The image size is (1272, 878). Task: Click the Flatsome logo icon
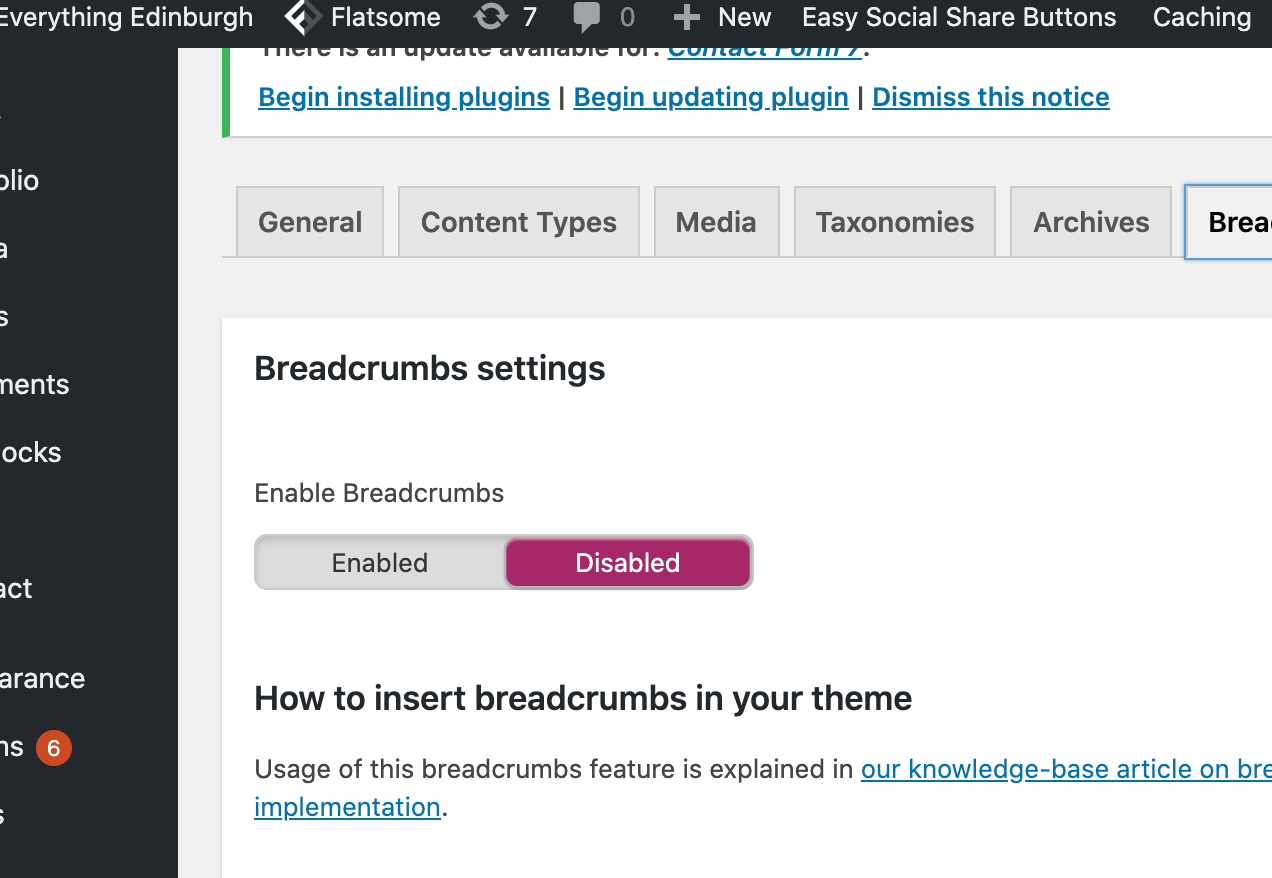coord(303,17)
